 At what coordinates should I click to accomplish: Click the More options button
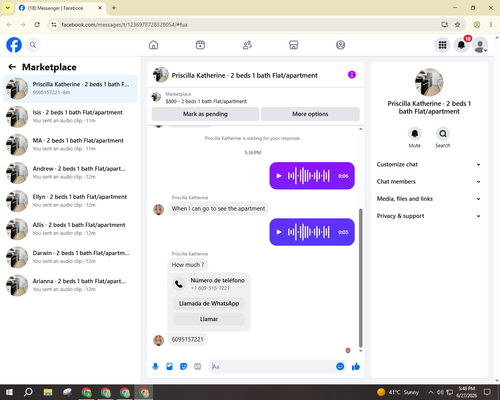tap(310, 114)
